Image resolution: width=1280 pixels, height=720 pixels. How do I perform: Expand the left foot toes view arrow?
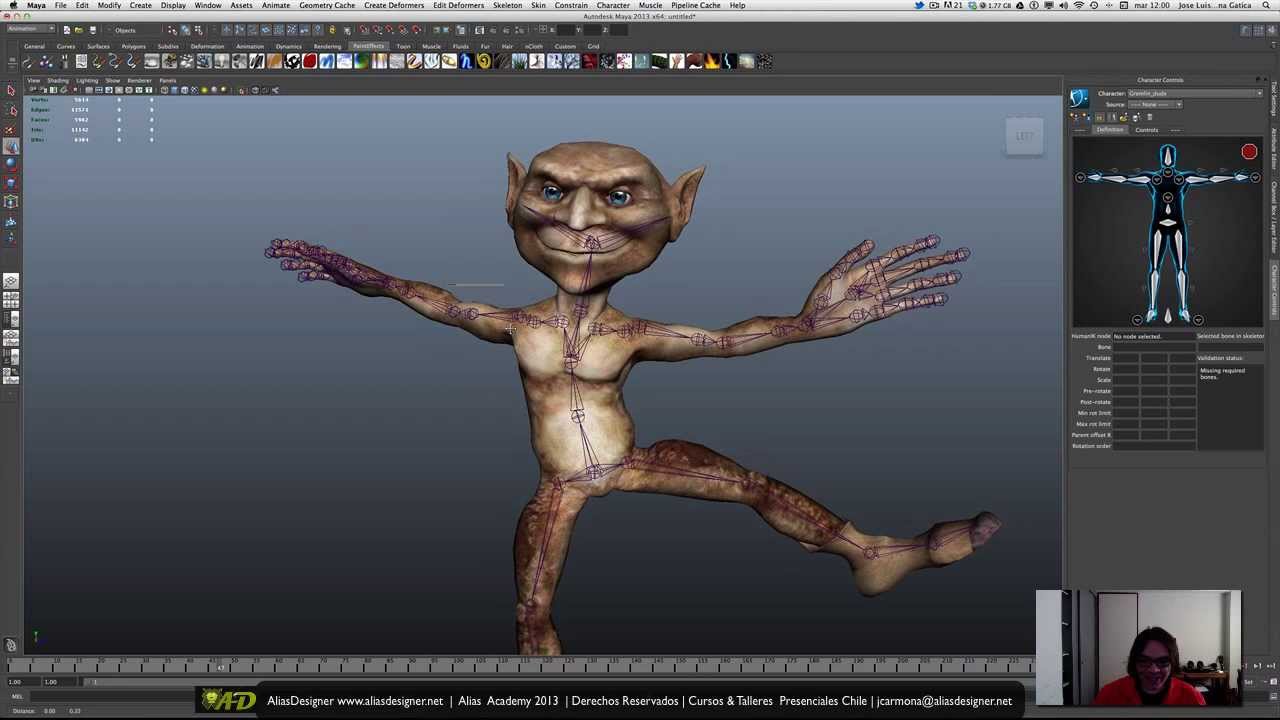click(1198, 320)
